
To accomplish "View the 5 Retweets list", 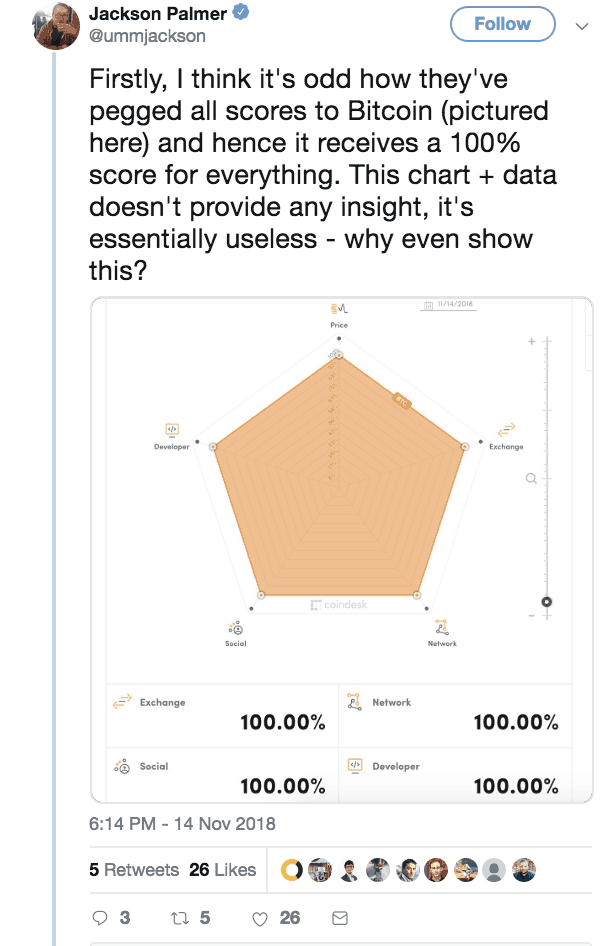I will pyautogui.click(x=134, y=870).
